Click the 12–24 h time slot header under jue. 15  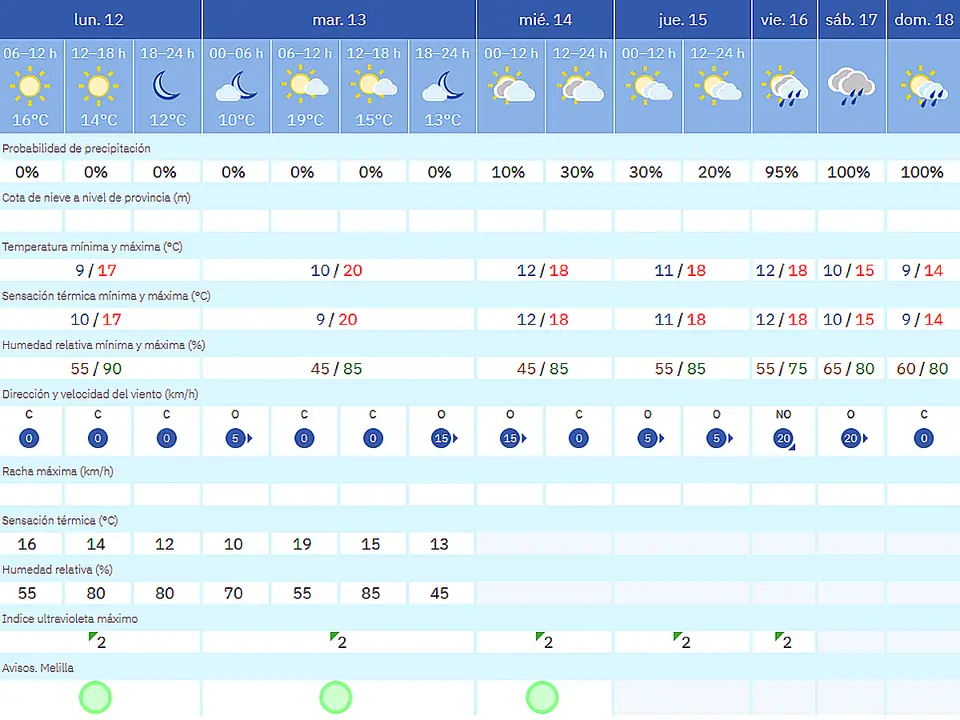[x=717, y=53]
